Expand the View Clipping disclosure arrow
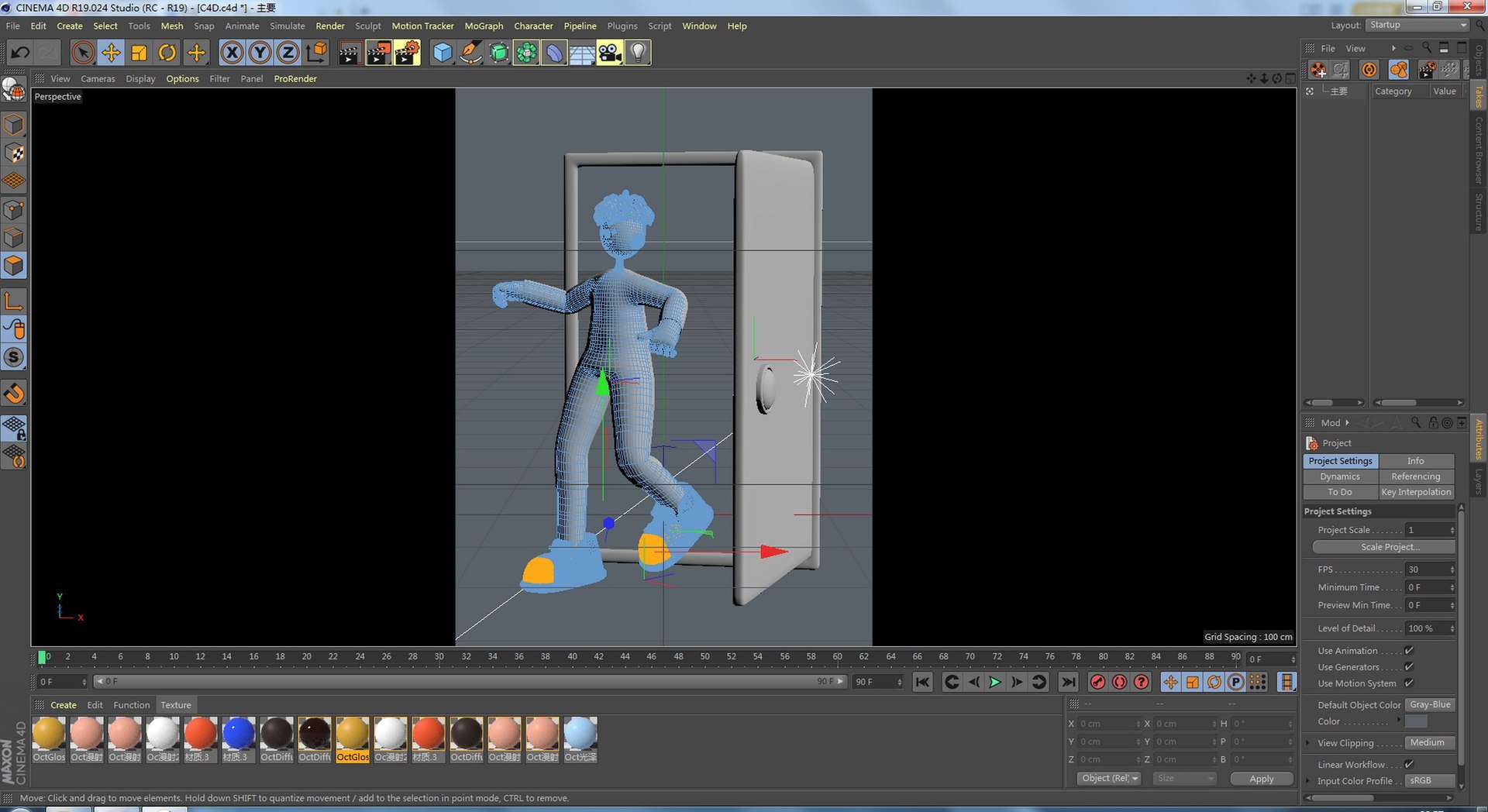Screen dimensions: 1488x812 click(1308, 742)
